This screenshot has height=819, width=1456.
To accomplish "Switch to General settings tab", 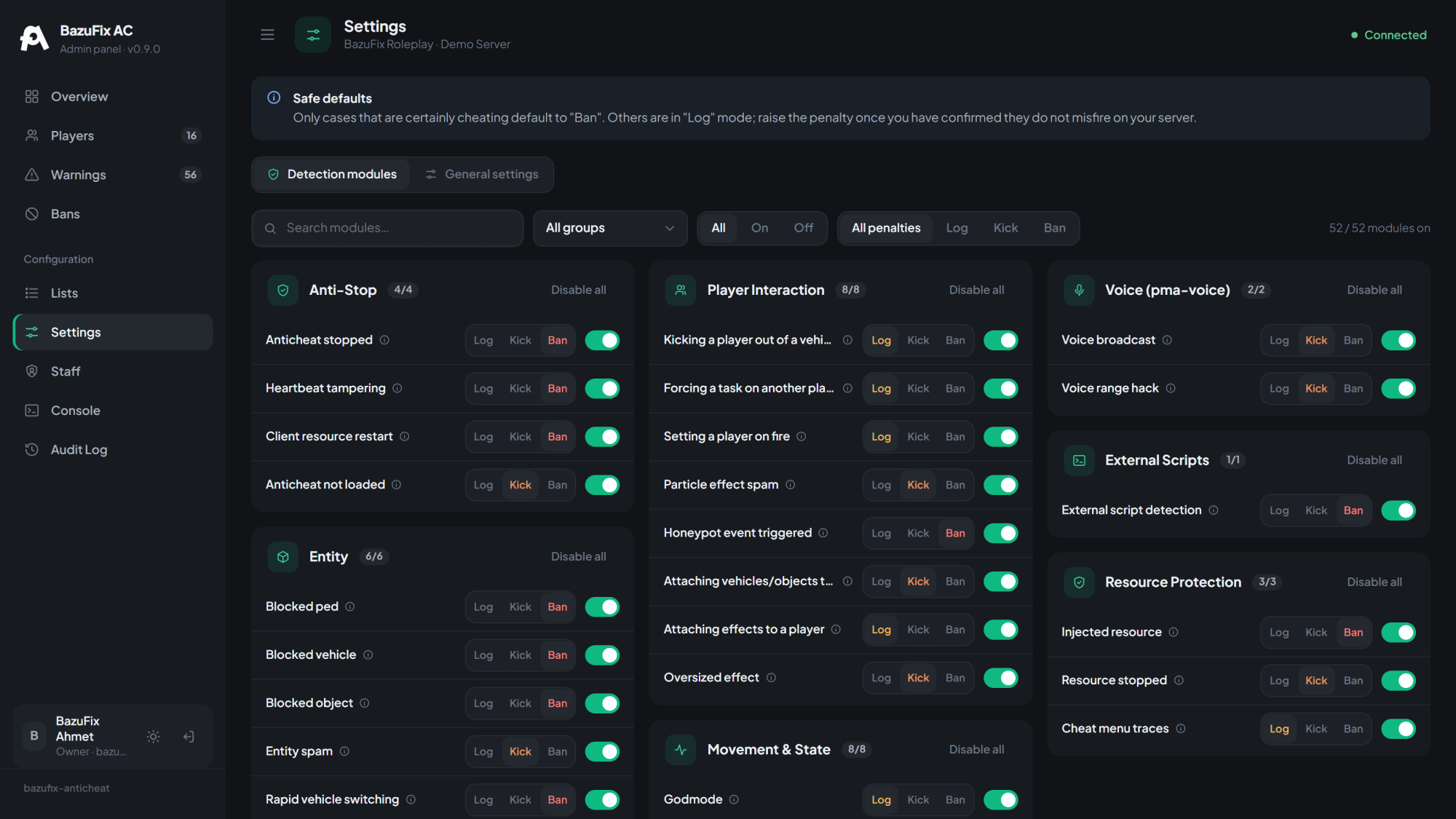I will (x=482, y=175).
